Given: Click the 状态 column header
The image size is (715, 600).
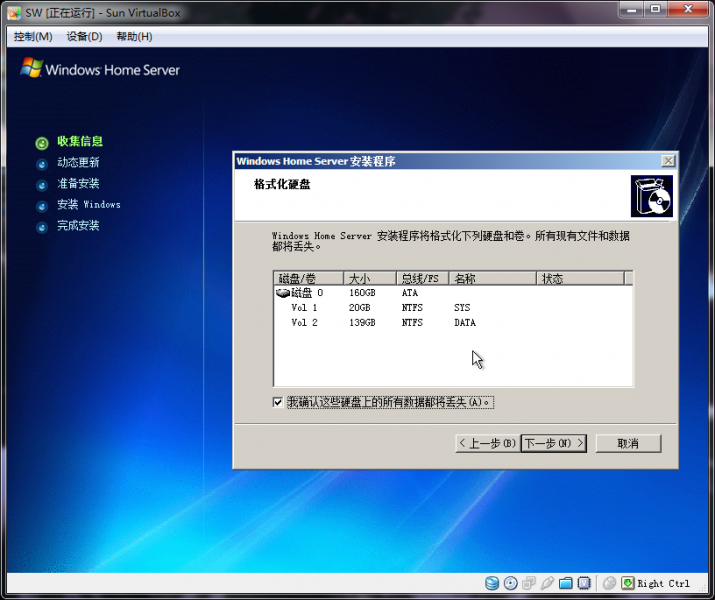Looking at the screenshot, I should 580,278.
